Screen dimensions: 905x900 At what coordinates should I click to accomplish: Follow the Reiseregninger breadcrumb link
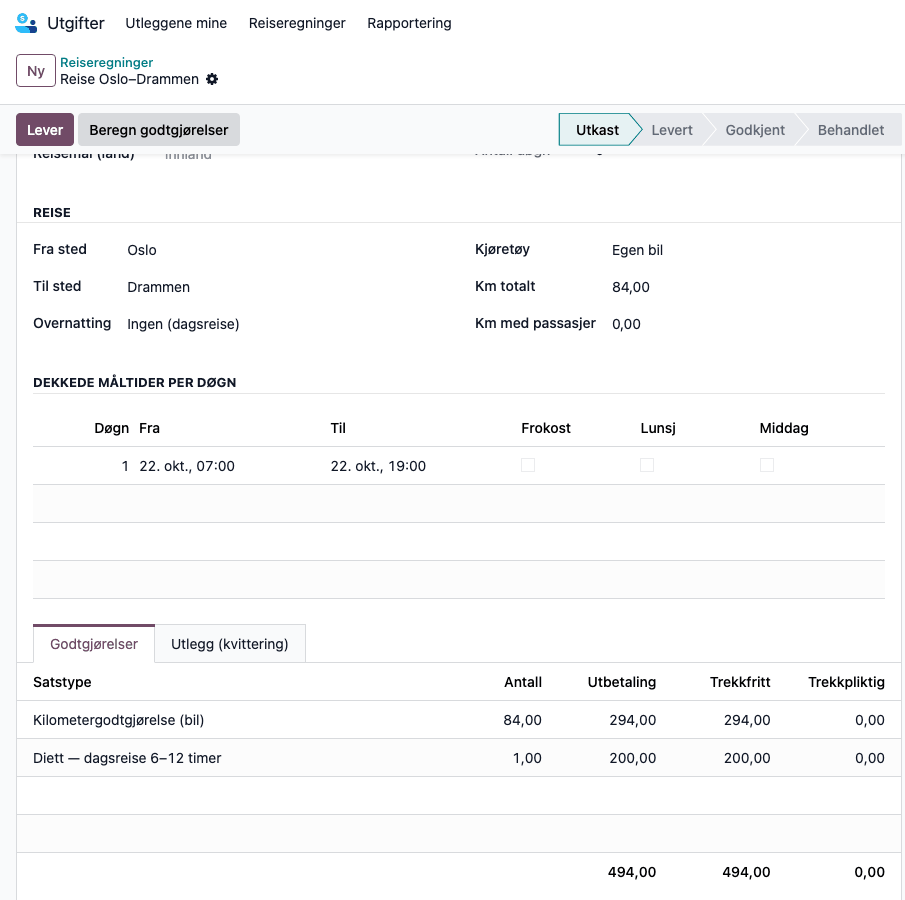tap(107, 62)
